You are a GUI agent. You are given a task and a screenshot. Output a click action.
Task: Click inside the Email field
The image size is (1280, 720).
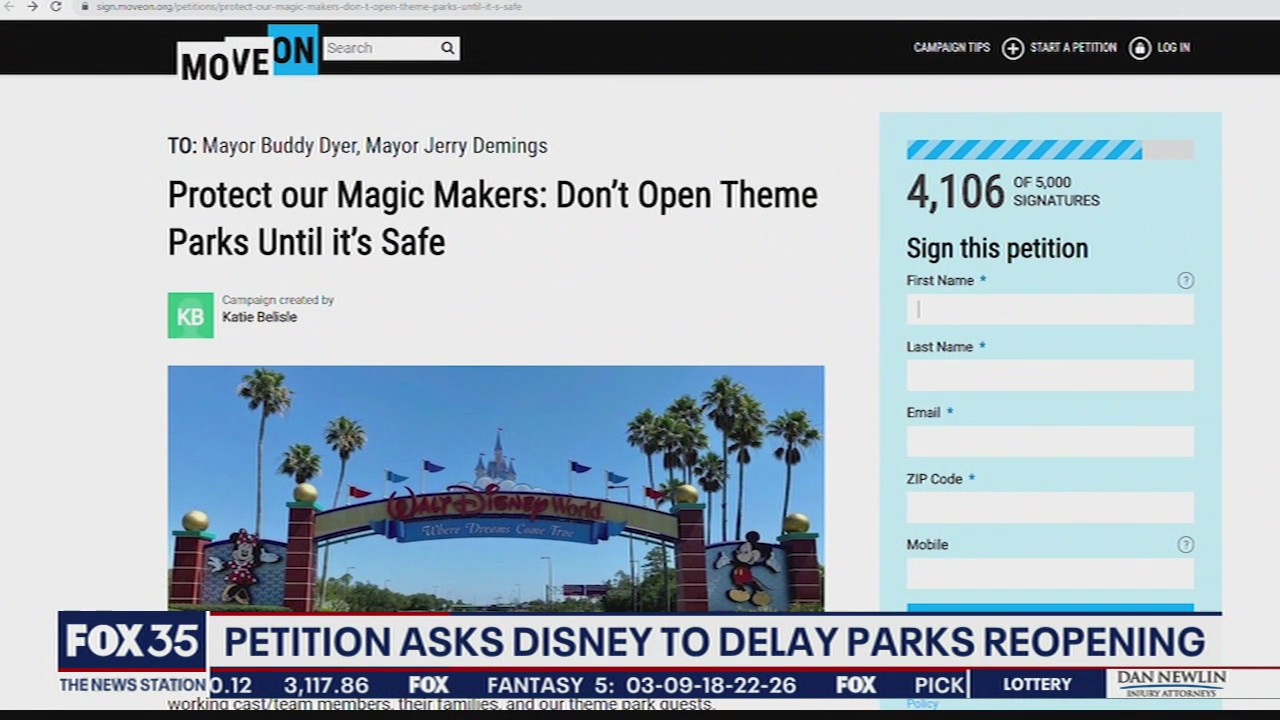(1050, 441)
